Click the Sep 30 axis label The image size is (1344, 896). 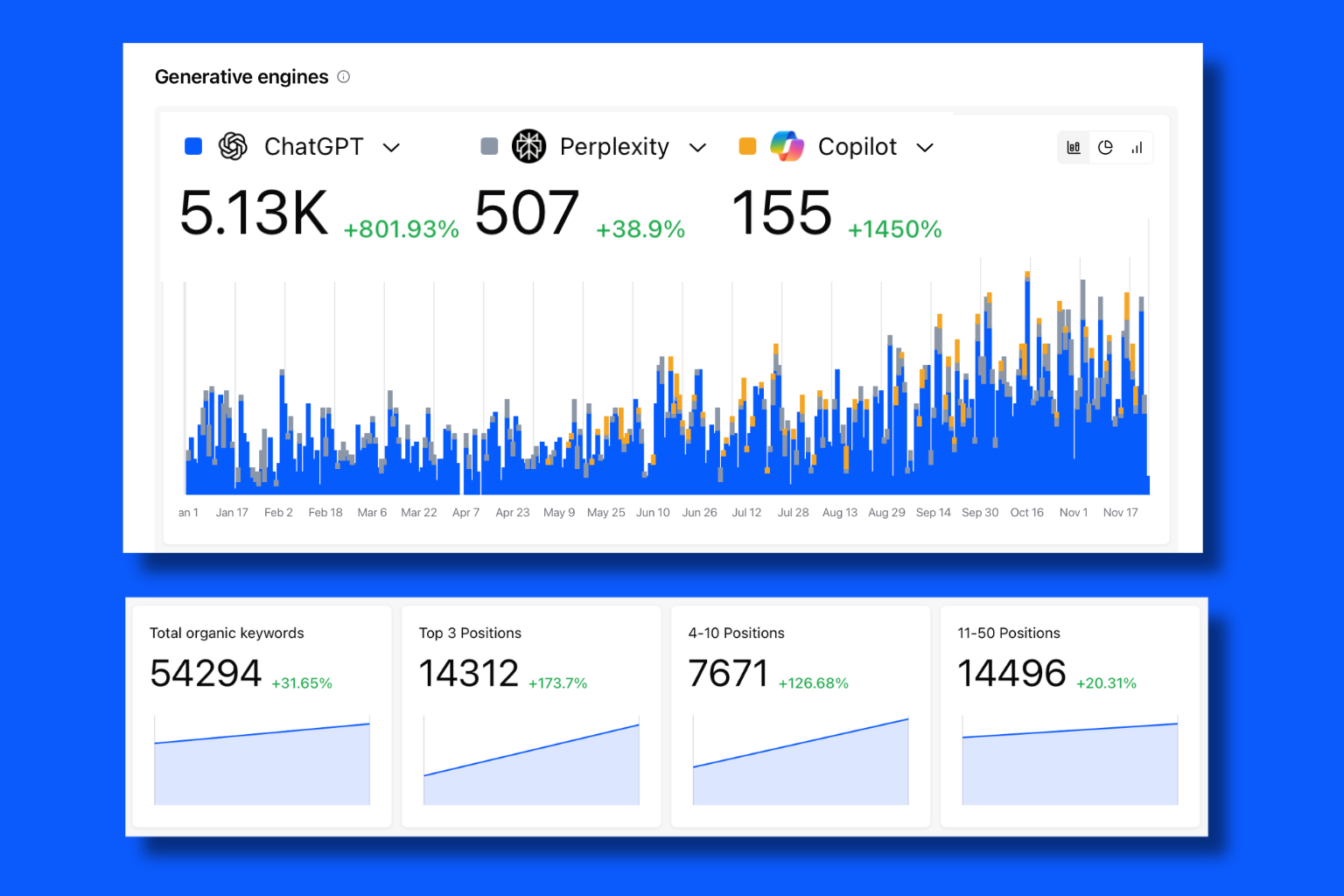coord(980,513)
